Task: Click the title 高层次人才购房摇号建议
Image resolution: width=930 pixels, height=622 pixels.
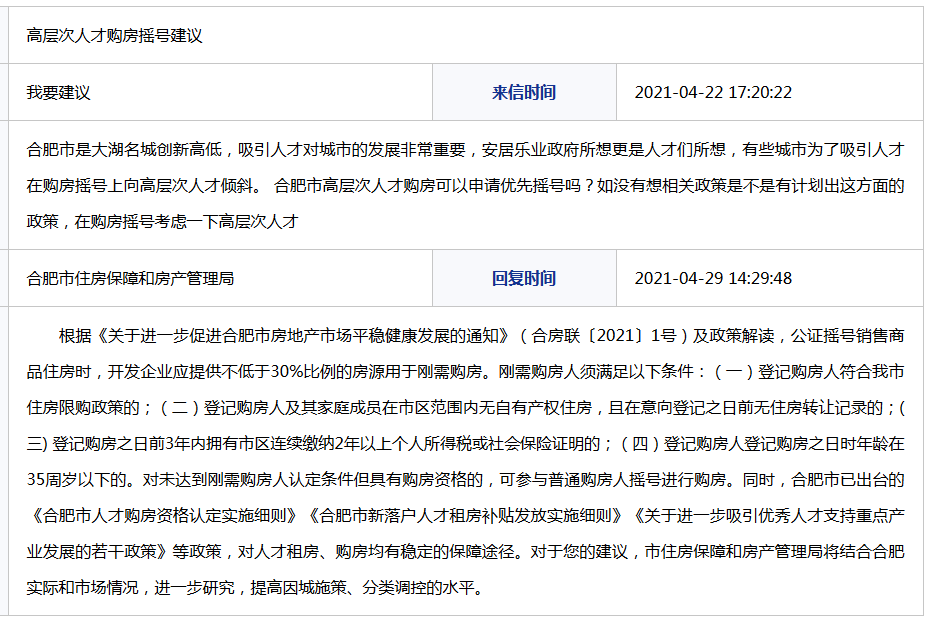Action: pyautogui.click(x=114, y=36)
